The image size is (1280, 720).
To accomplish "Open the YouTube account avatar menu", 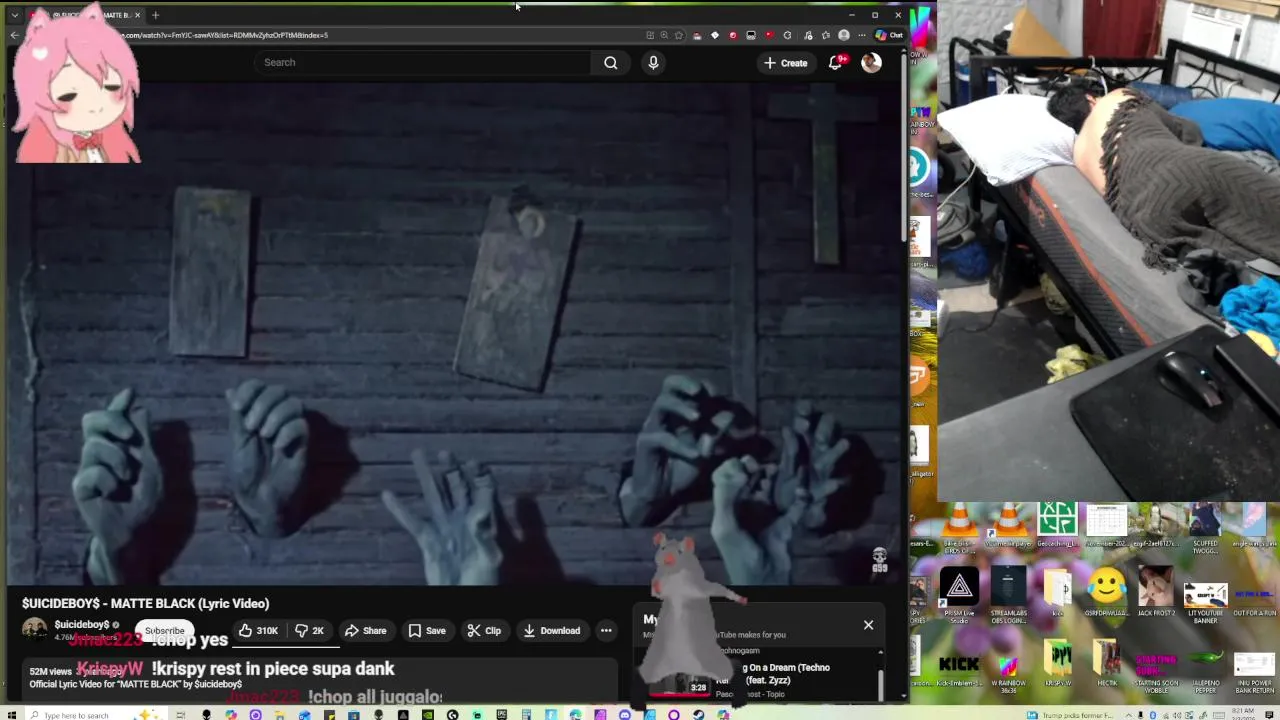I will coord(871,63).
